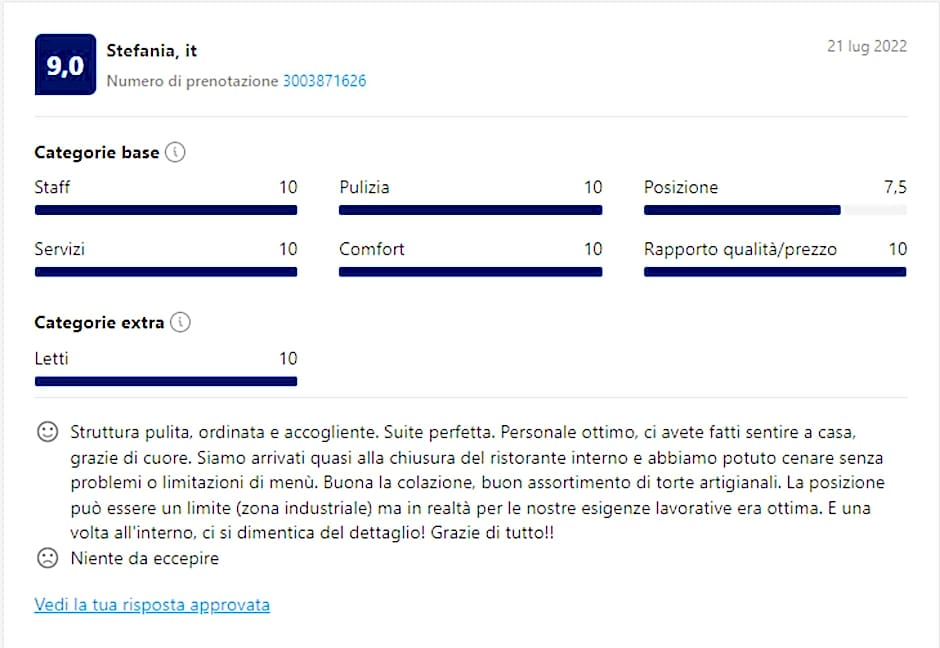Open booking number 3003871626 link

[x=324, y=81]
